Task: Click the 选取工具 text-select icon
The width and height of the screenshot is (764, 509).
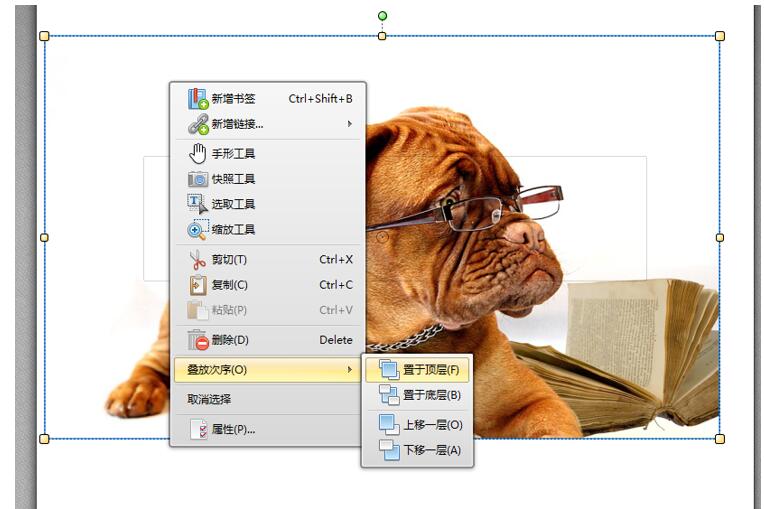Action: [x=197, y=204]
